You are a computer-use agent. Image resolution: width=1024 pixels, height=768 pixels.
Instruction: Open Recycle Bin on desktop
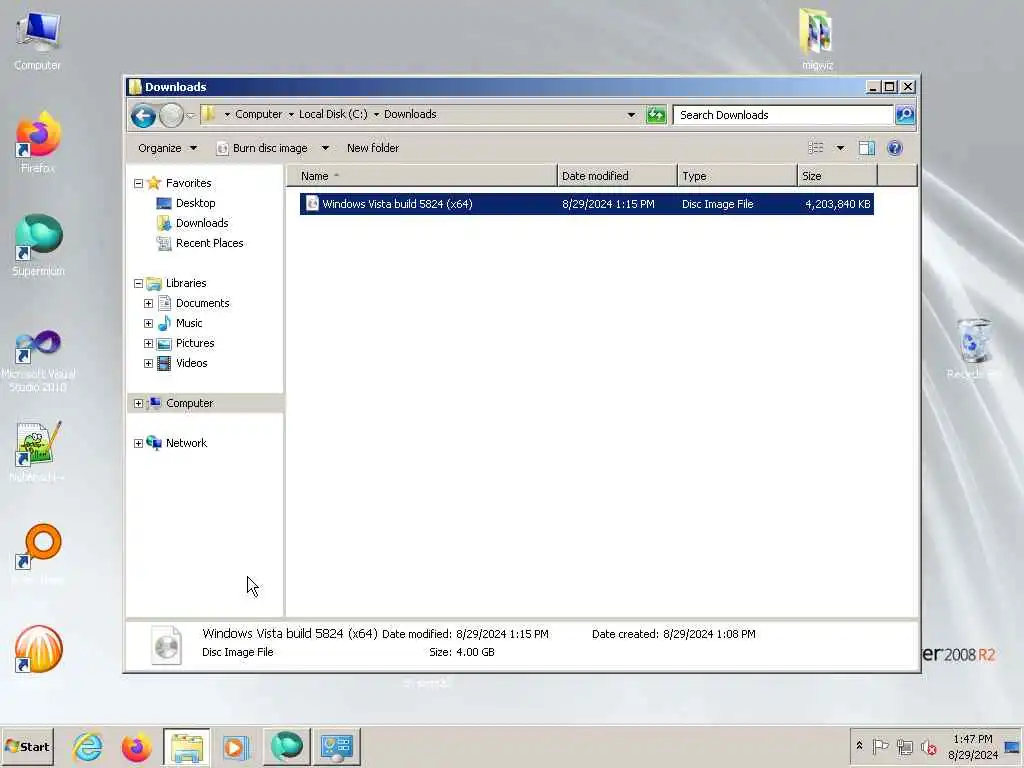(x=974, y=349)
